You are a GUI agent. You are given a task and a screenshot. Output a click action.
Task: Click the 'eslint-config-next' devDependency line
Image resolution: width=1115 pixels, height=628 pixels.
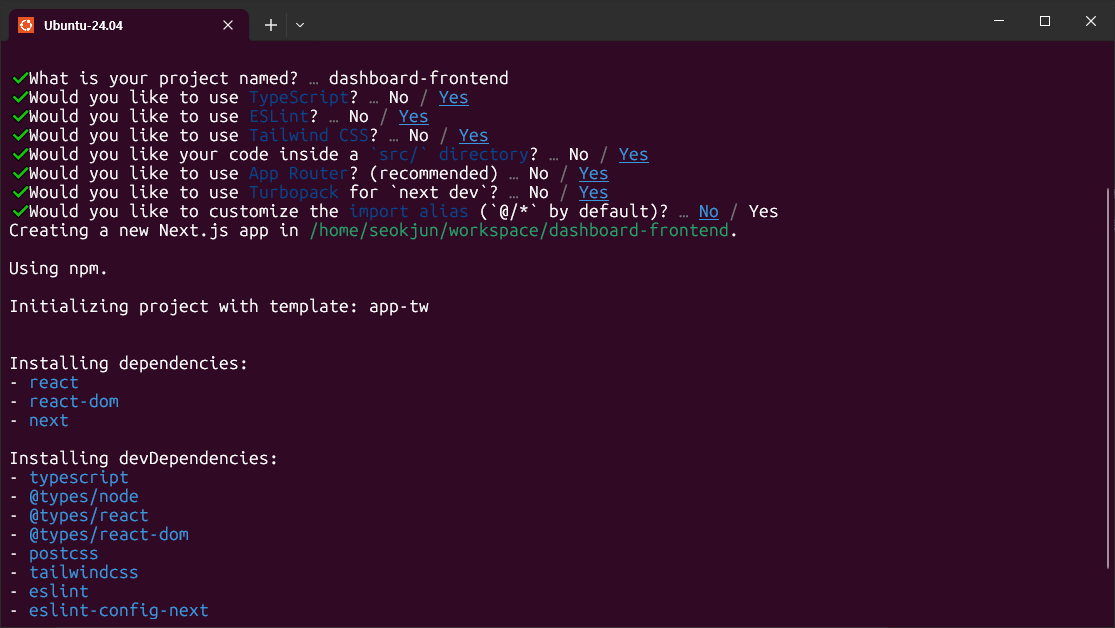click(x=119, y=610)
